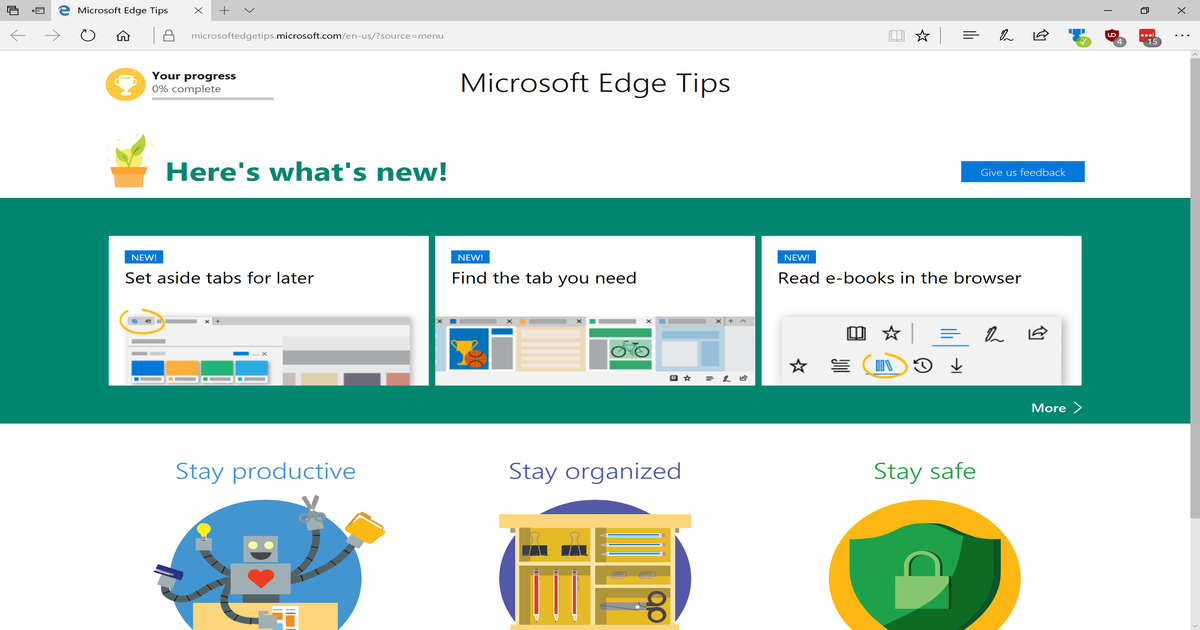Viewport: 1200px width, 630px height.
Task: Click the Share icon in the toolbar
Action: 1040,35
